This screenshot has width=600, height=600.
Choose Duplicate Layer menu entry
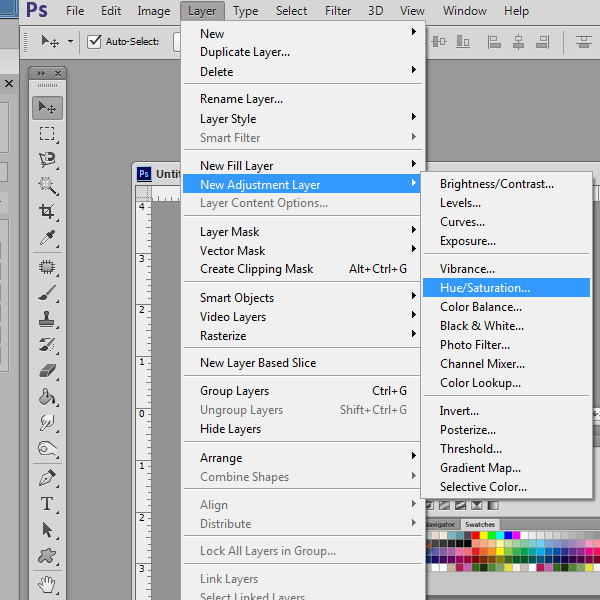tap(245, 52)
